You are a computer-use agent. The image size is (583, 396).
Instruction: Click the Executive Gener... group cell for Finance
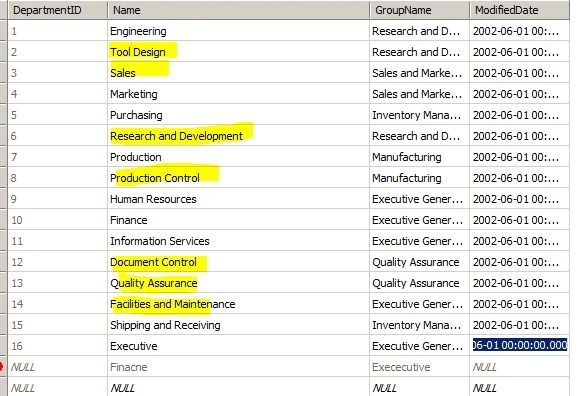(x=419, y=220)
